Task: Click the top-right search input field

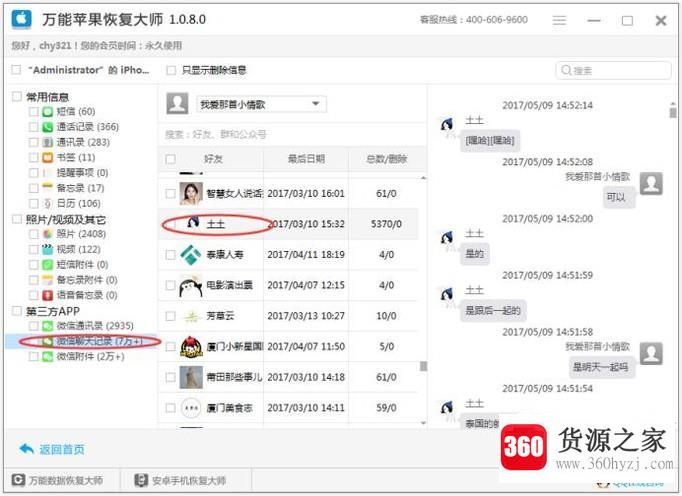Action: tap(613, 70)
